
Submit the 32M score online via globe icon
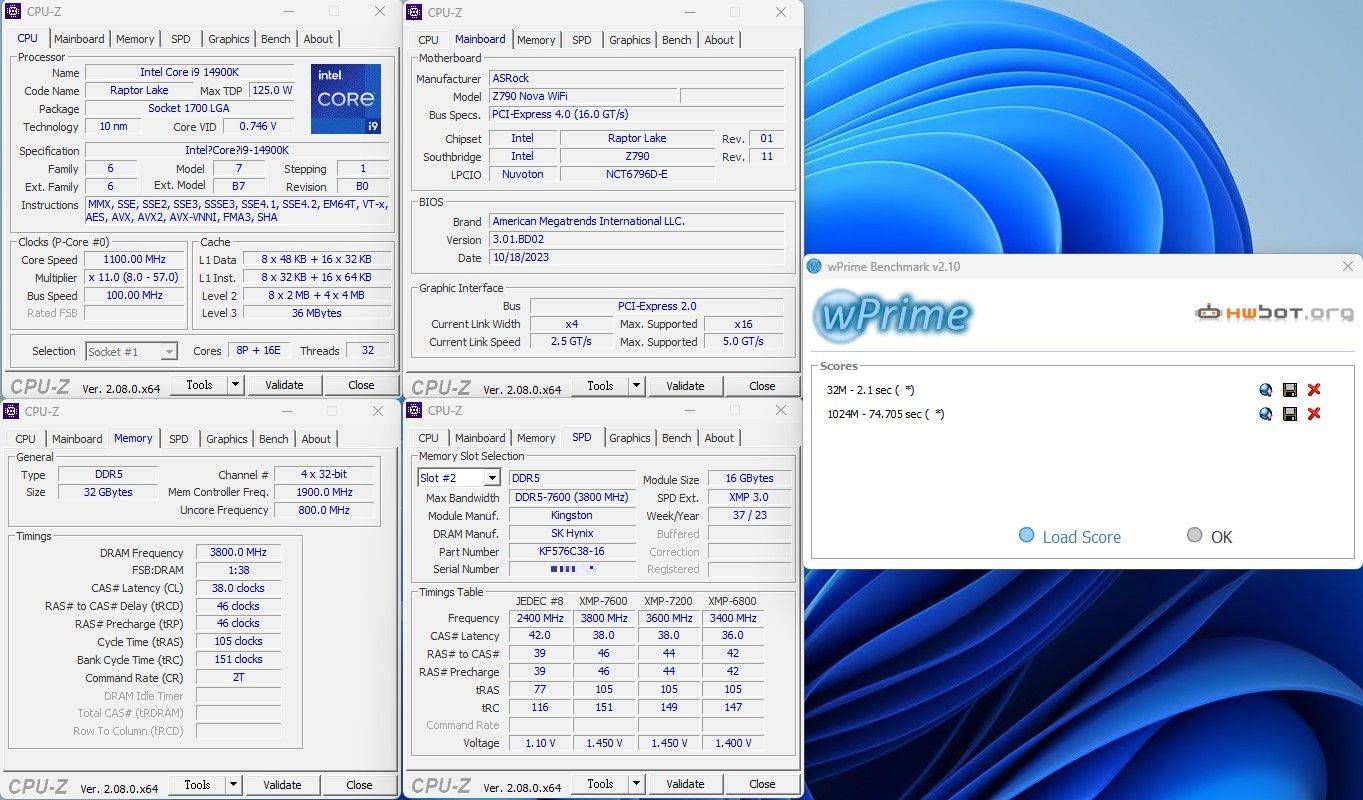coord(1266,390)
